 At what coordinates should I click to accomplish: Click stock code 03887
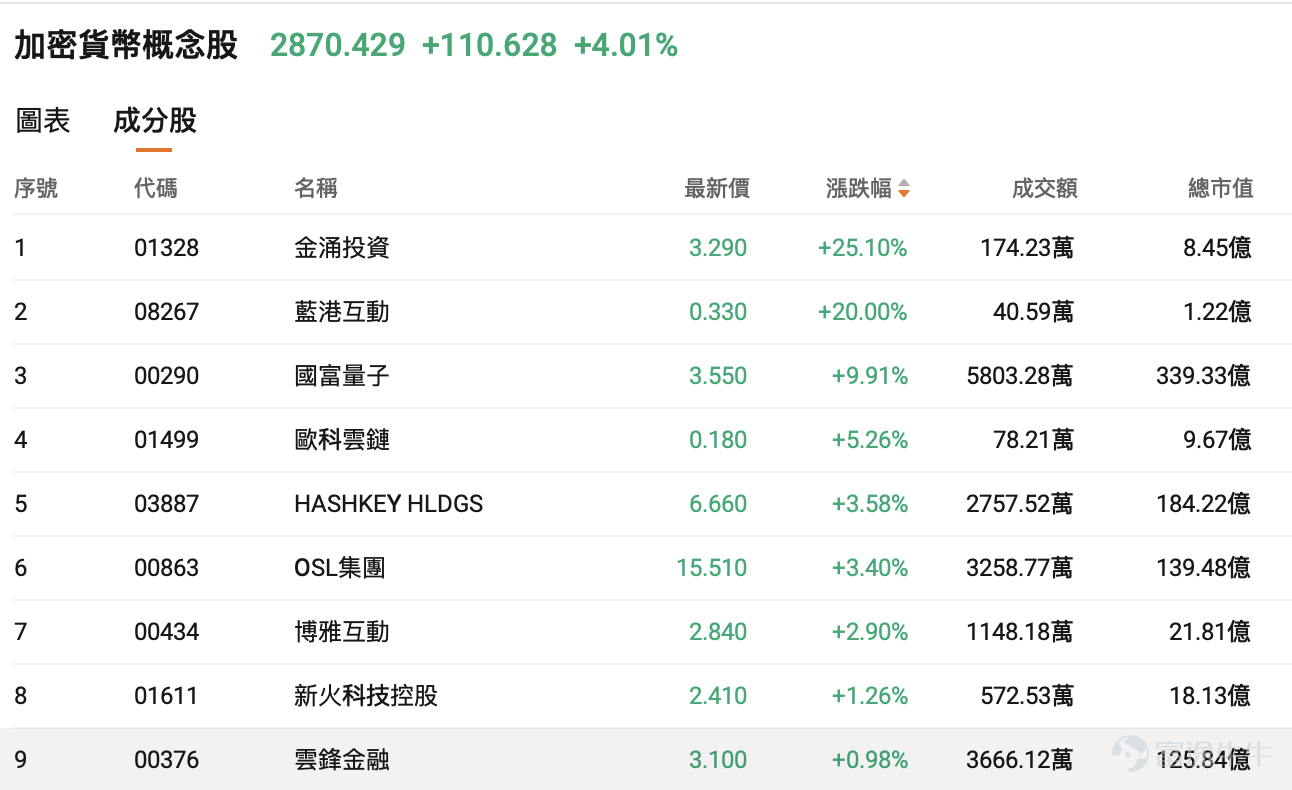(167, 504)
